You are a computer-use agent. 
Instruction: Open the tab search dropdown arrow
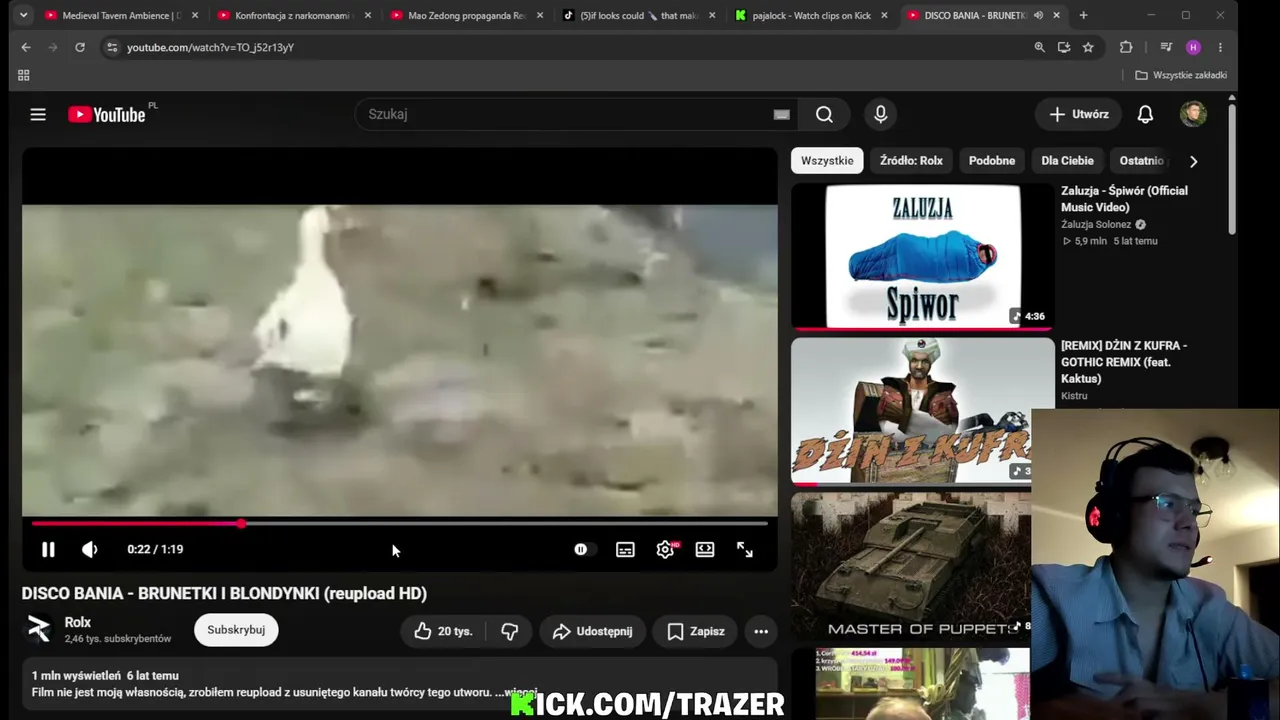tap(23, 15)
